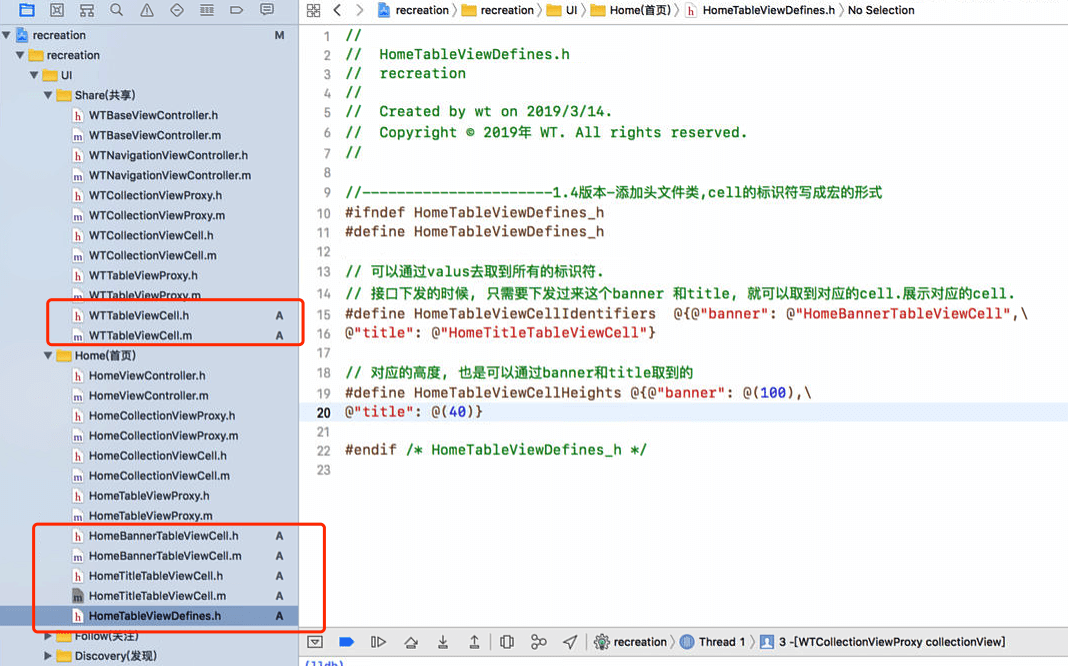
Task: Click the Simulate Location arrow icon
Action: tap(570, 641)
